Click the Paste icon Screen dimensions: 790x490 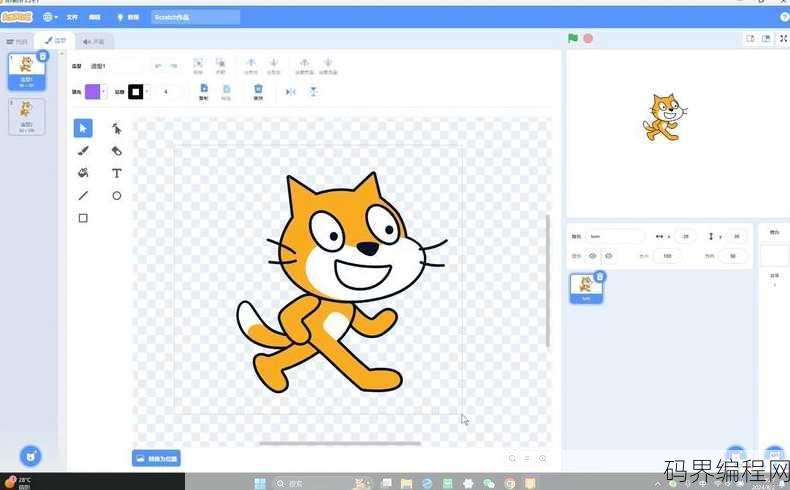226,92
